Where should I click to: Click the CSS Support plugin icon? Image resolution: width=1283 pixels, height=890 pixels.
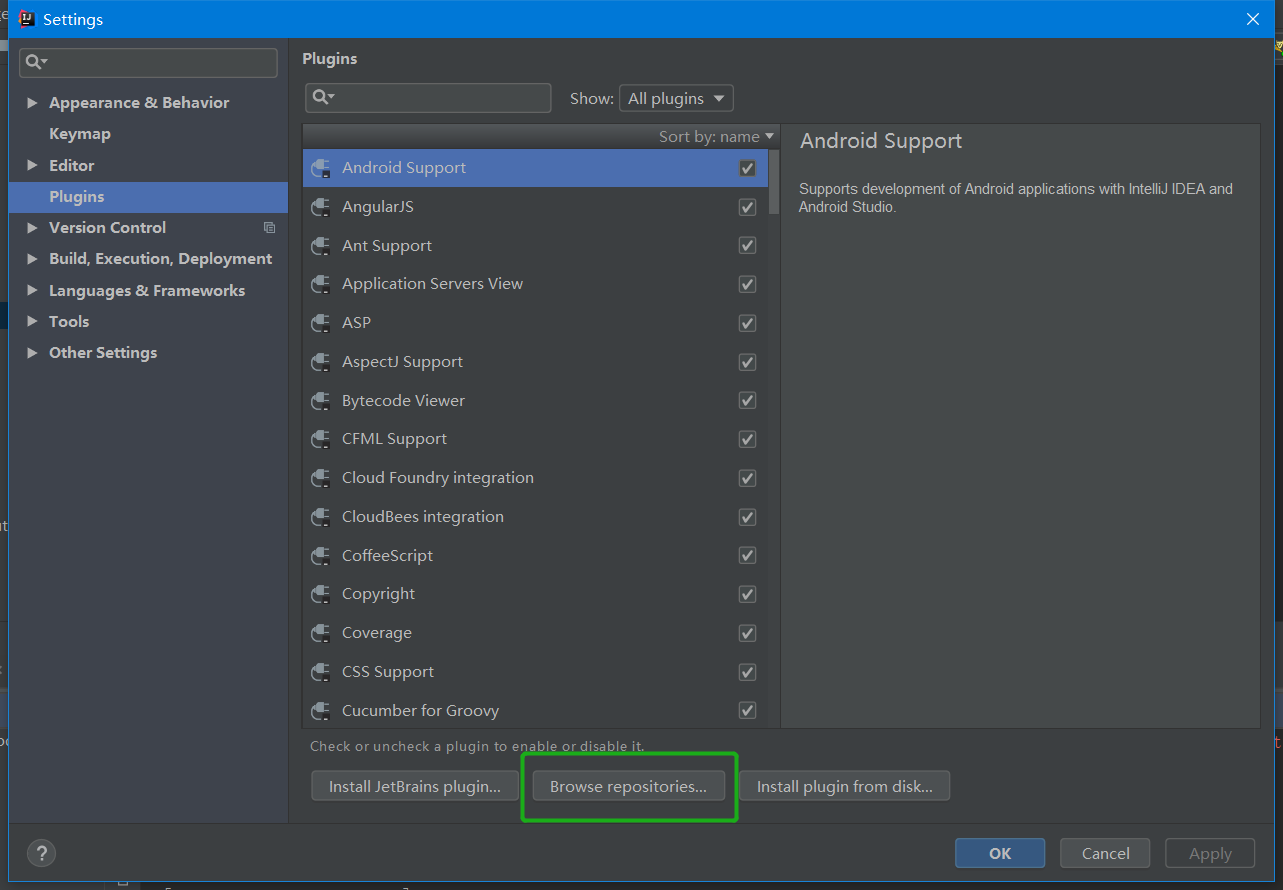click(321, 672)
